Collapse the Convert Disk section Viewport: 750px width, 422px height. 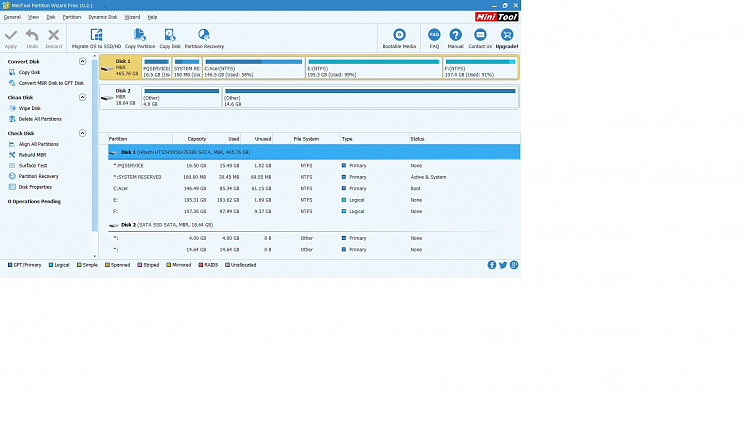click(82, 61)
